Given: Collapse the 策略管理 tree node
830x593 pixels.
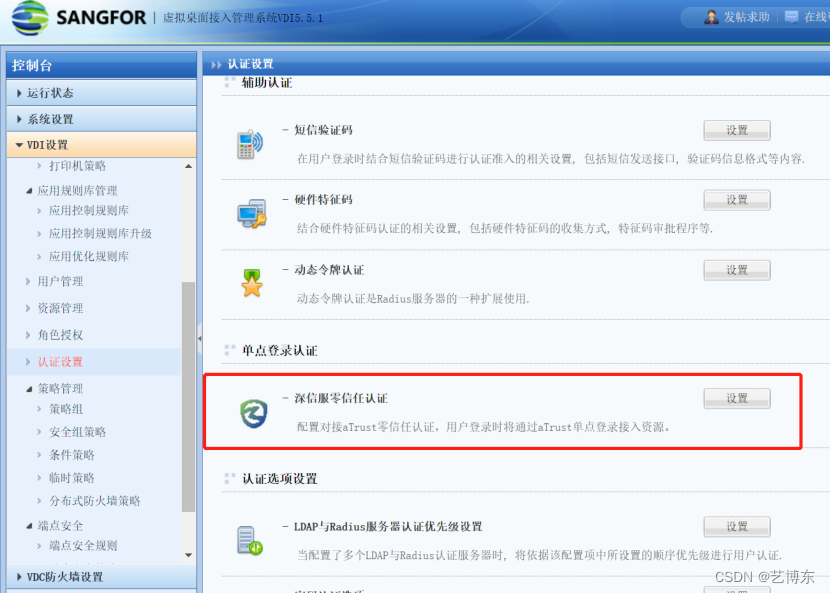Looking at the screenshot, I should click(x=29, y=389).
